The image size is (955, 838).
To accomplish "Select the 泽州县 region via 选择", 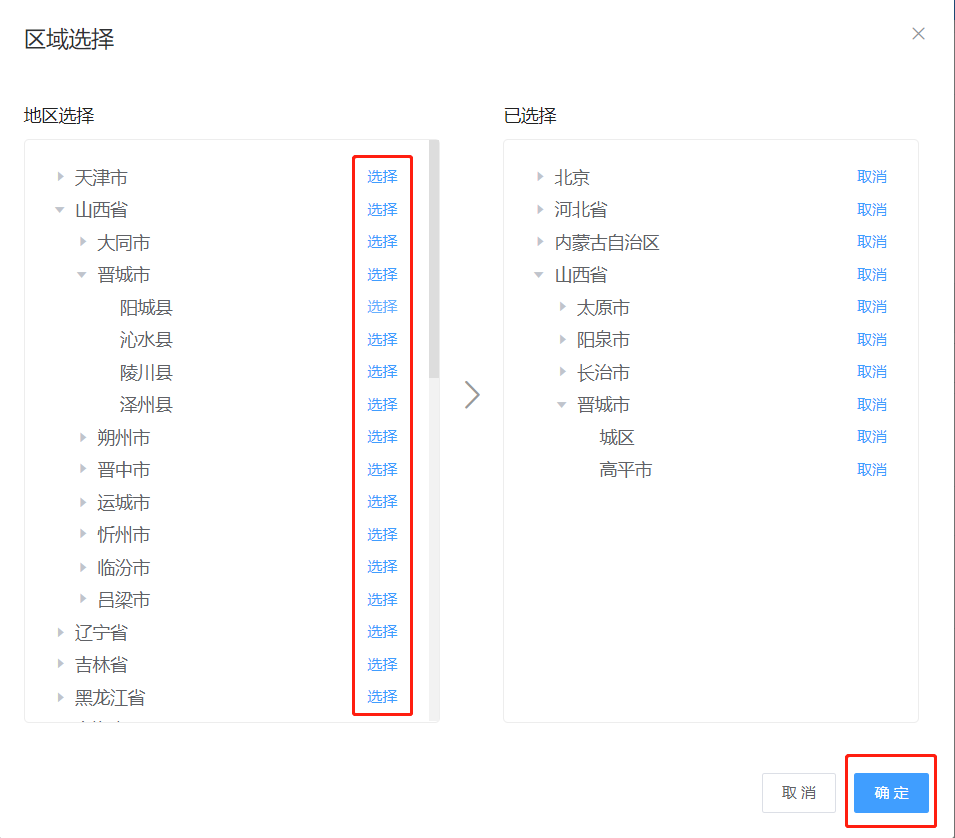I will (x=382, y=405).
